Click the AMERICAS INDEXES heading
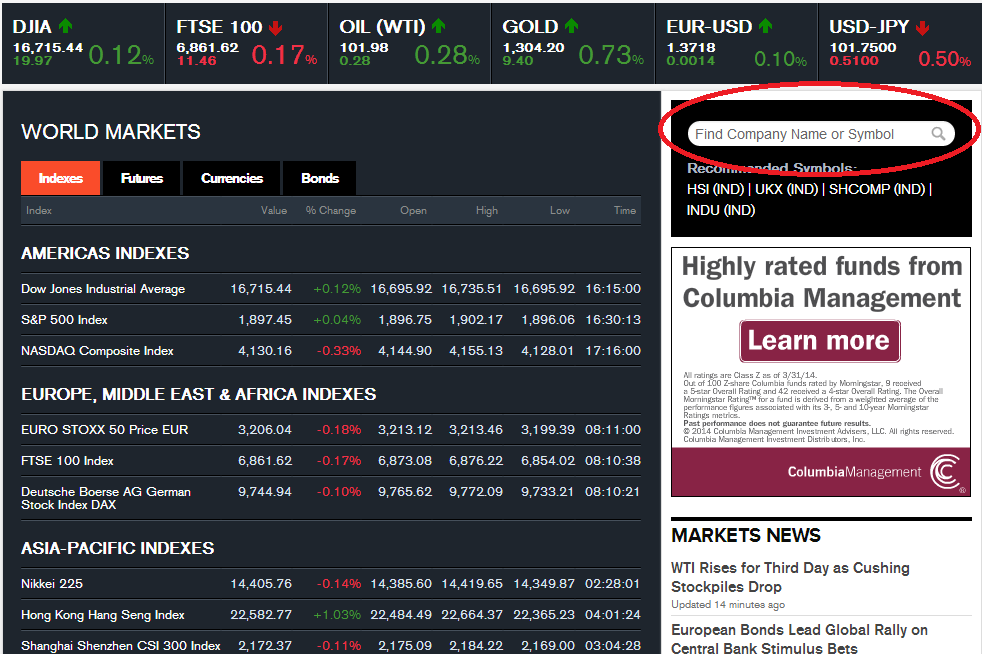This screenshot has height=654, width=982. [x=105, y=253]
